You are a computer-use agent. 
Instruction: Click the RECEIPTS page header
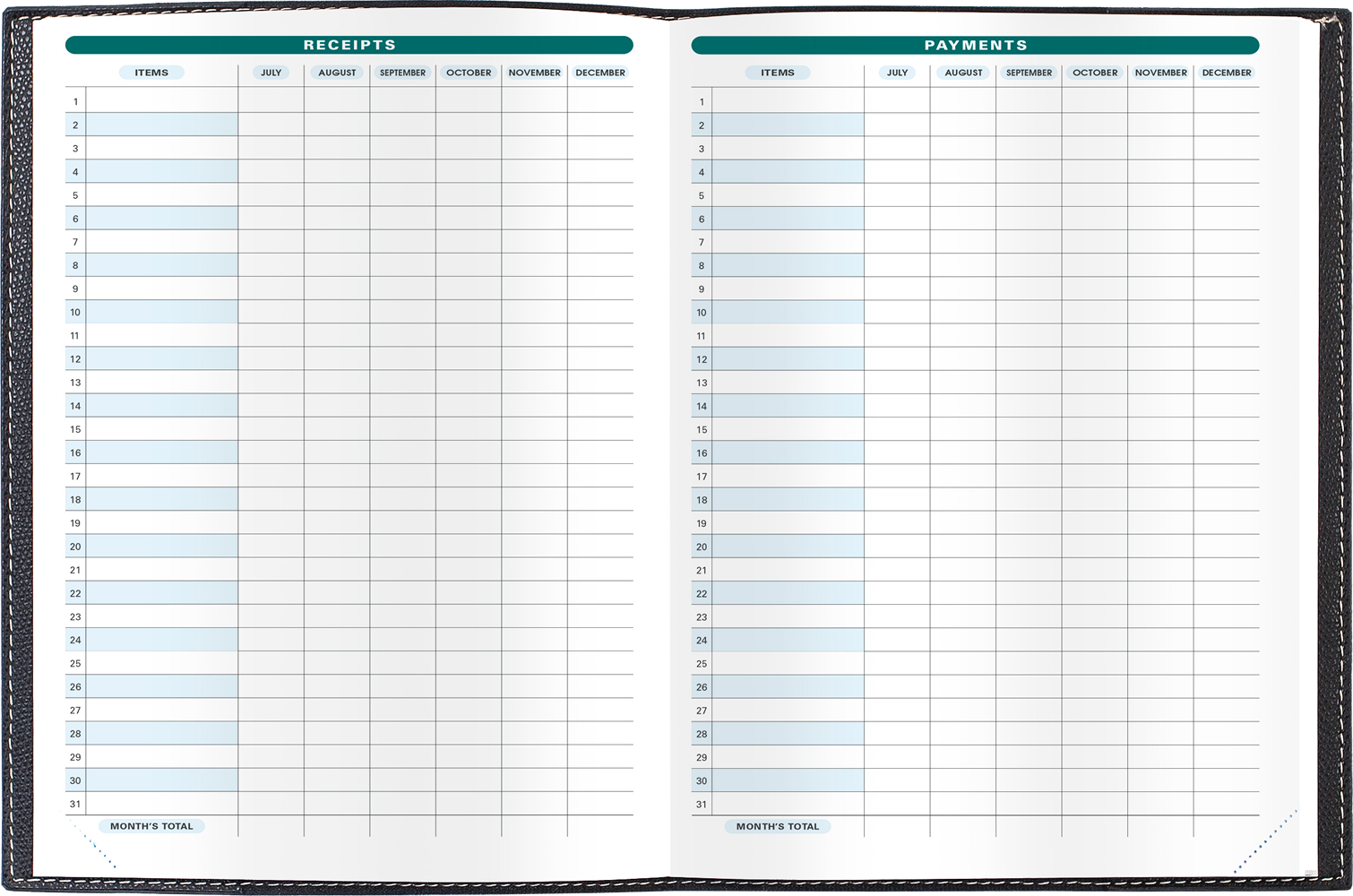349,45
